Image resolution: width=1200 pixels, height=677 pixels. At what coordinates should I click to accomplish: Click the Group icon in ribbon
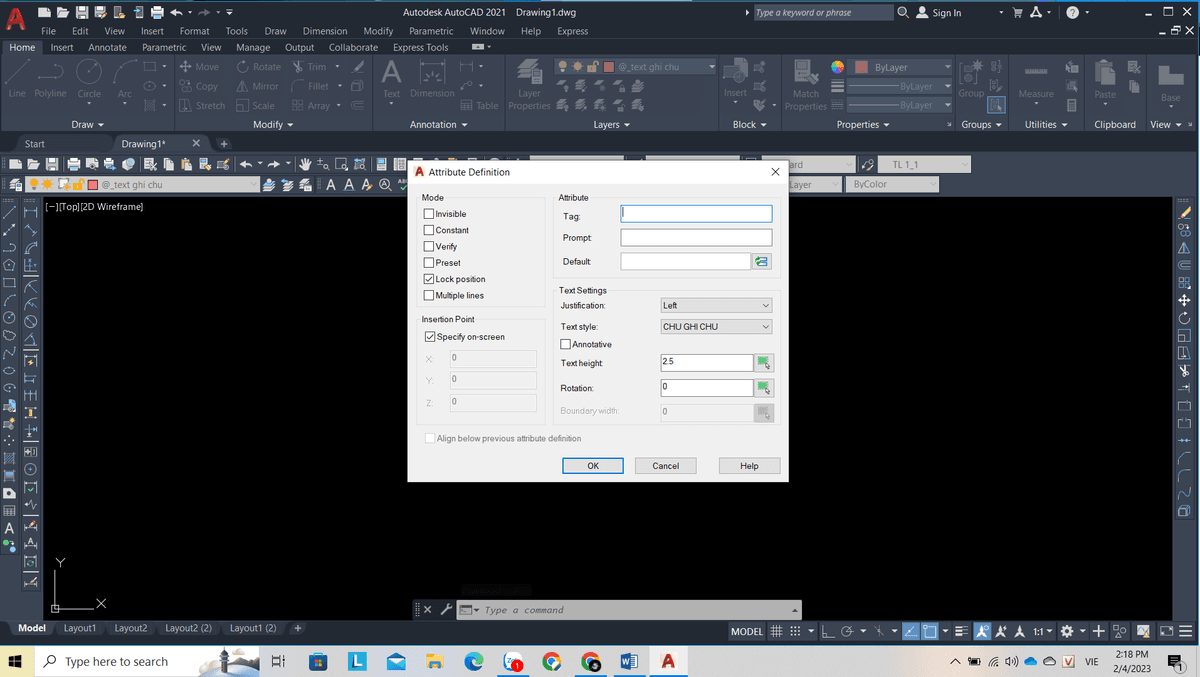[x=971, y=78]
